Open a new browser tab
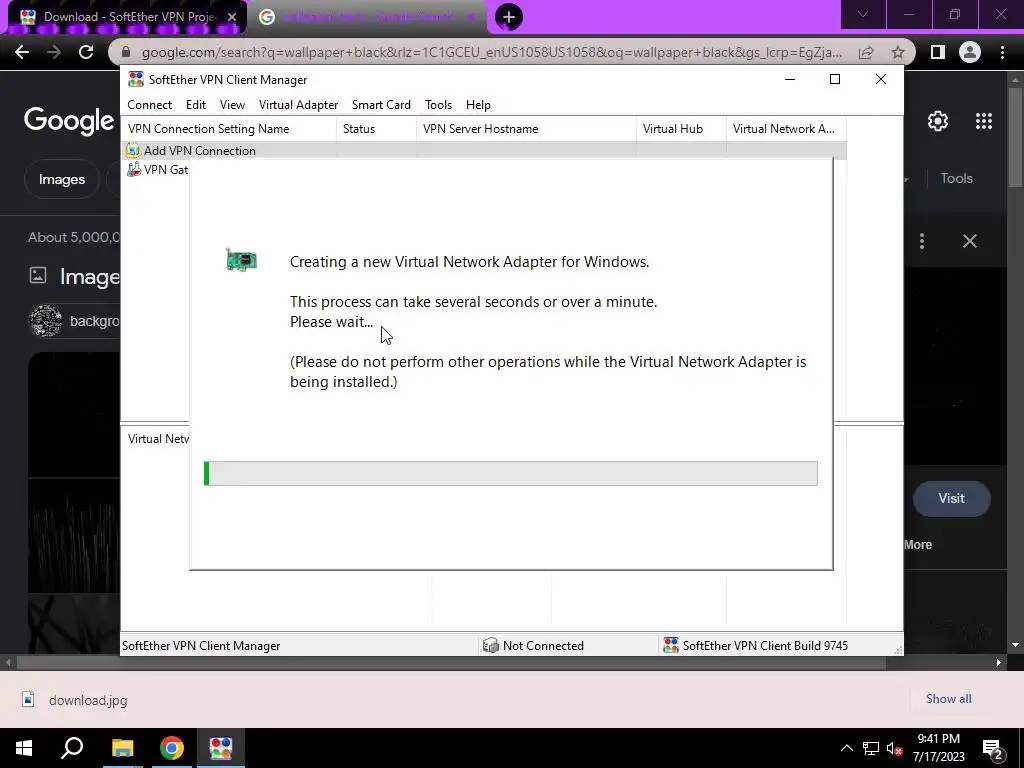This screenshot has width=1024, height=768. tap(509, 17)
